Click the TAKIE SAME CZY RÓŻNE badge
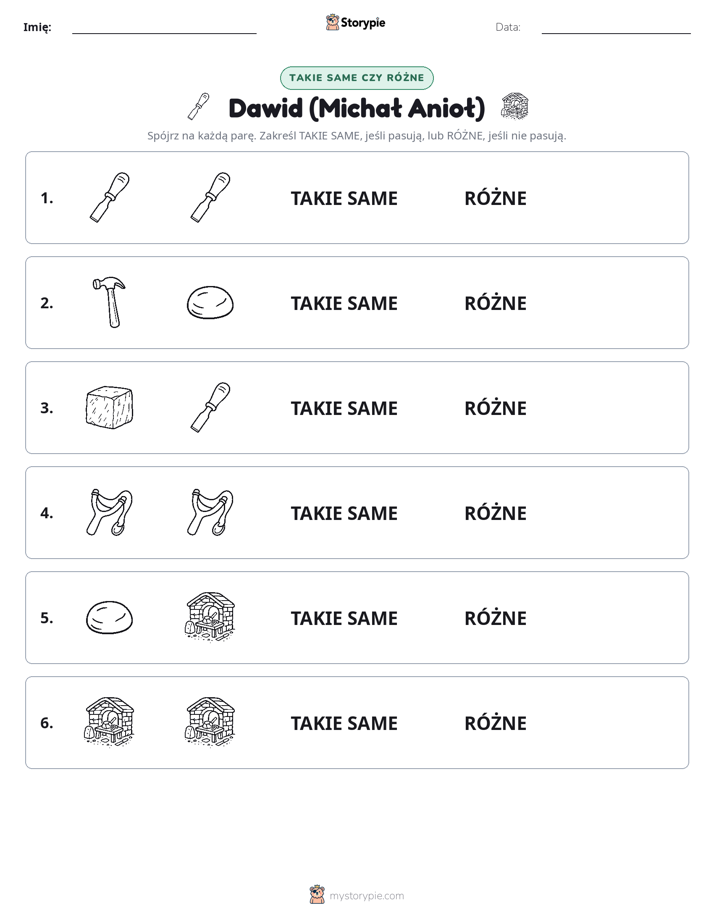This screenshot has height=924, width=714. [357, 78]
